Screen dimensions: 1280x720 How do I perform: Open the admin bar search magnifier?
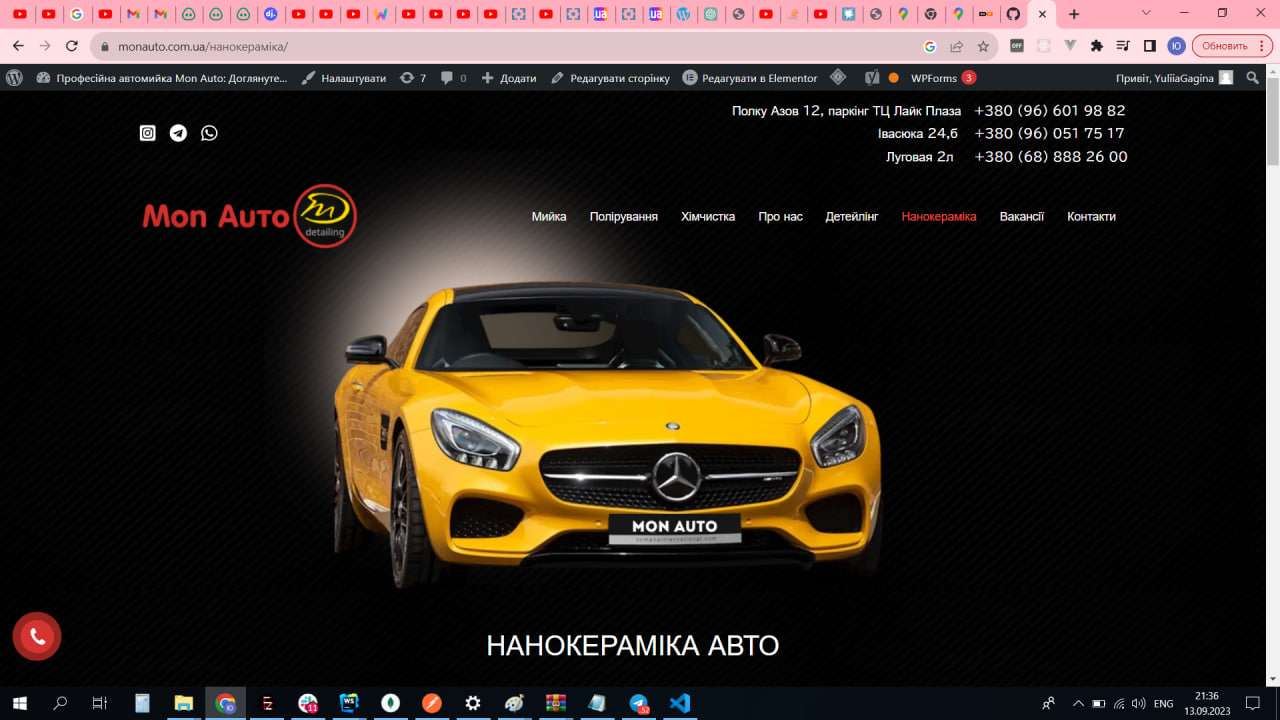(x=1252, y=78)
